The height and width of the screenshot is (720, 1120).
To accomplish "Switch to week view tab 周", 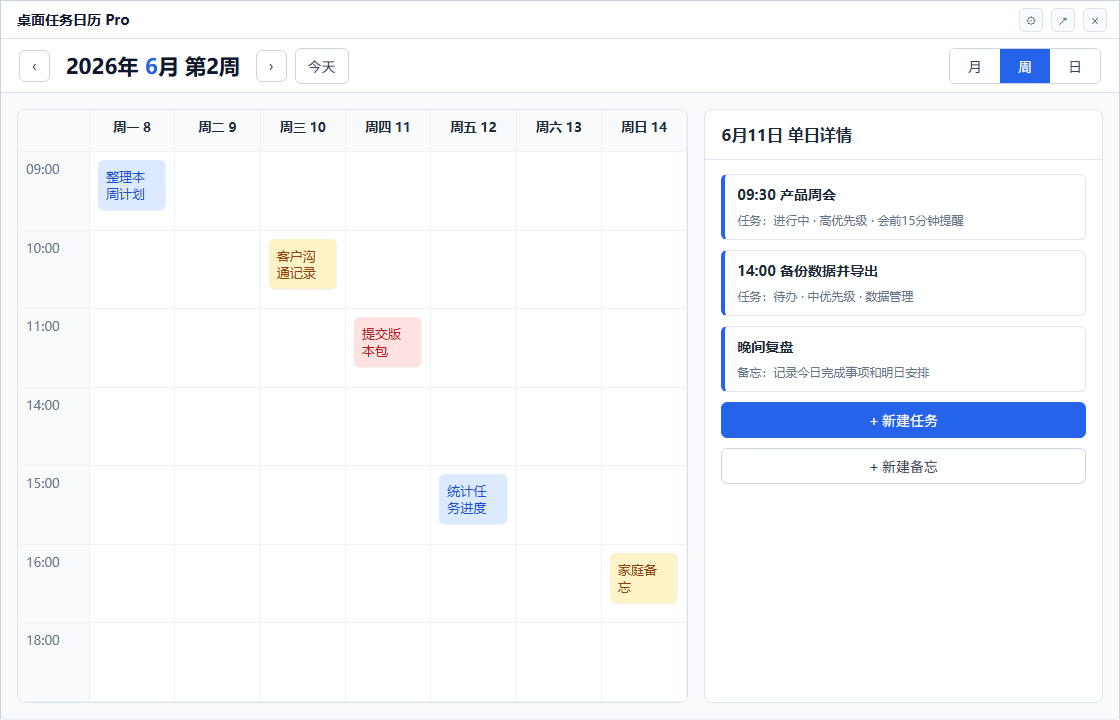I will click(x=1025, y=66).
